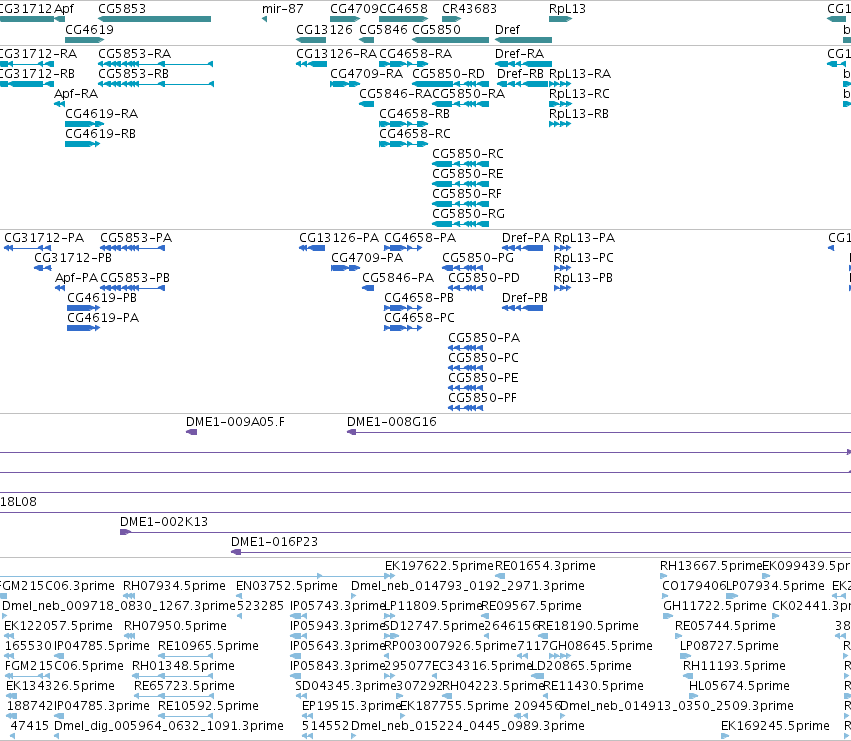The image size is (851, 741).
Task: Select EST RE05744.5prime label
Action: click(726, 626)
